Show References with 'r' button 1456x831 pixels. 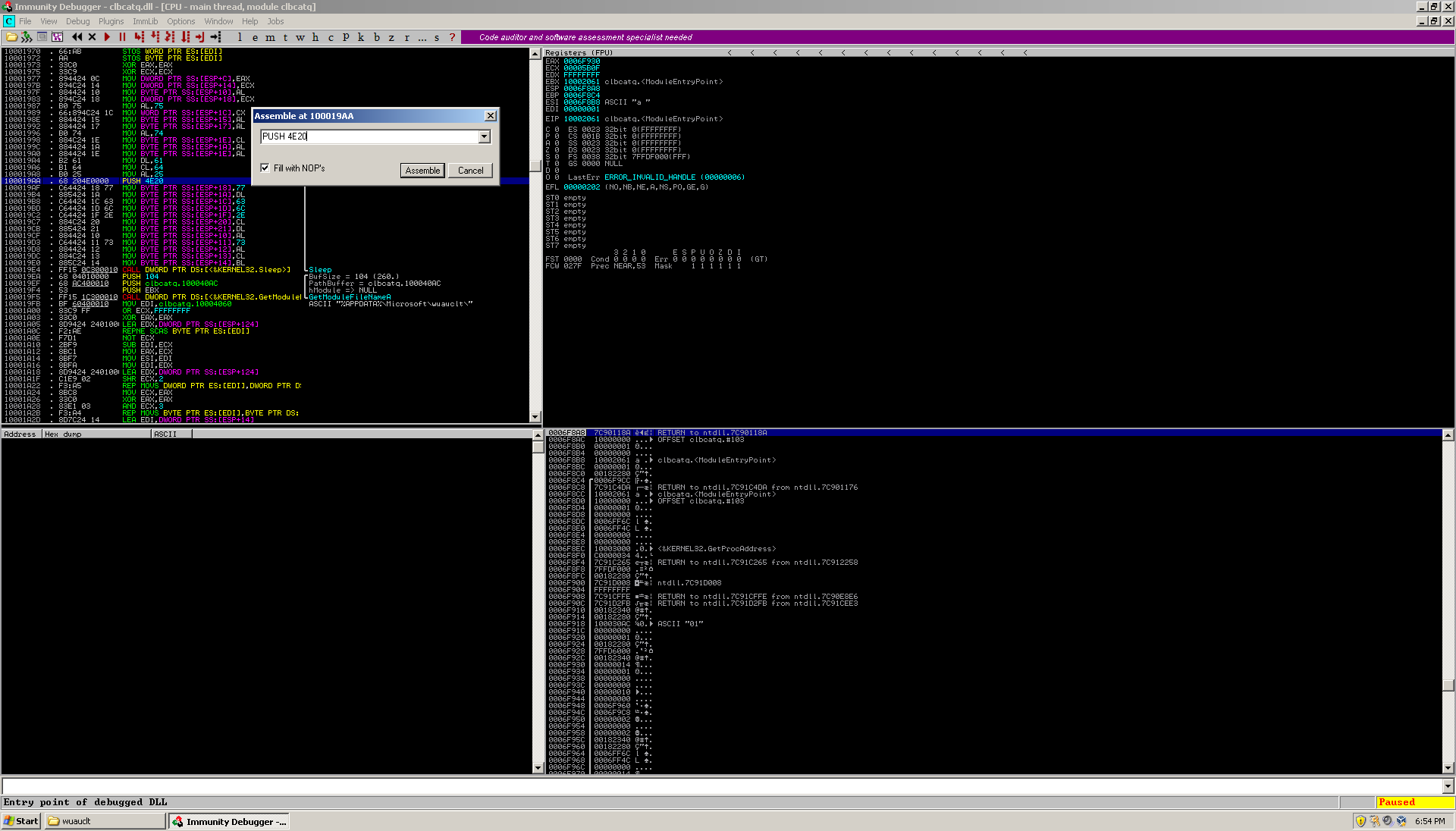pos(406,37)
